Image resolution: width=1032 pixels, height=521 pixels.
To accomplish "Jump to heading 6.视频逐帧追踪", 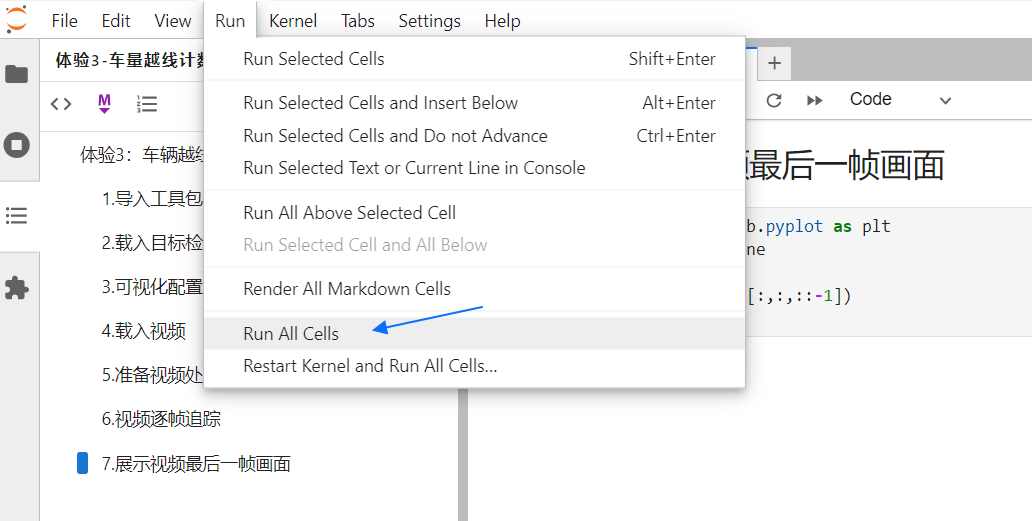I will pyautogui.click(x=161, y=419).
